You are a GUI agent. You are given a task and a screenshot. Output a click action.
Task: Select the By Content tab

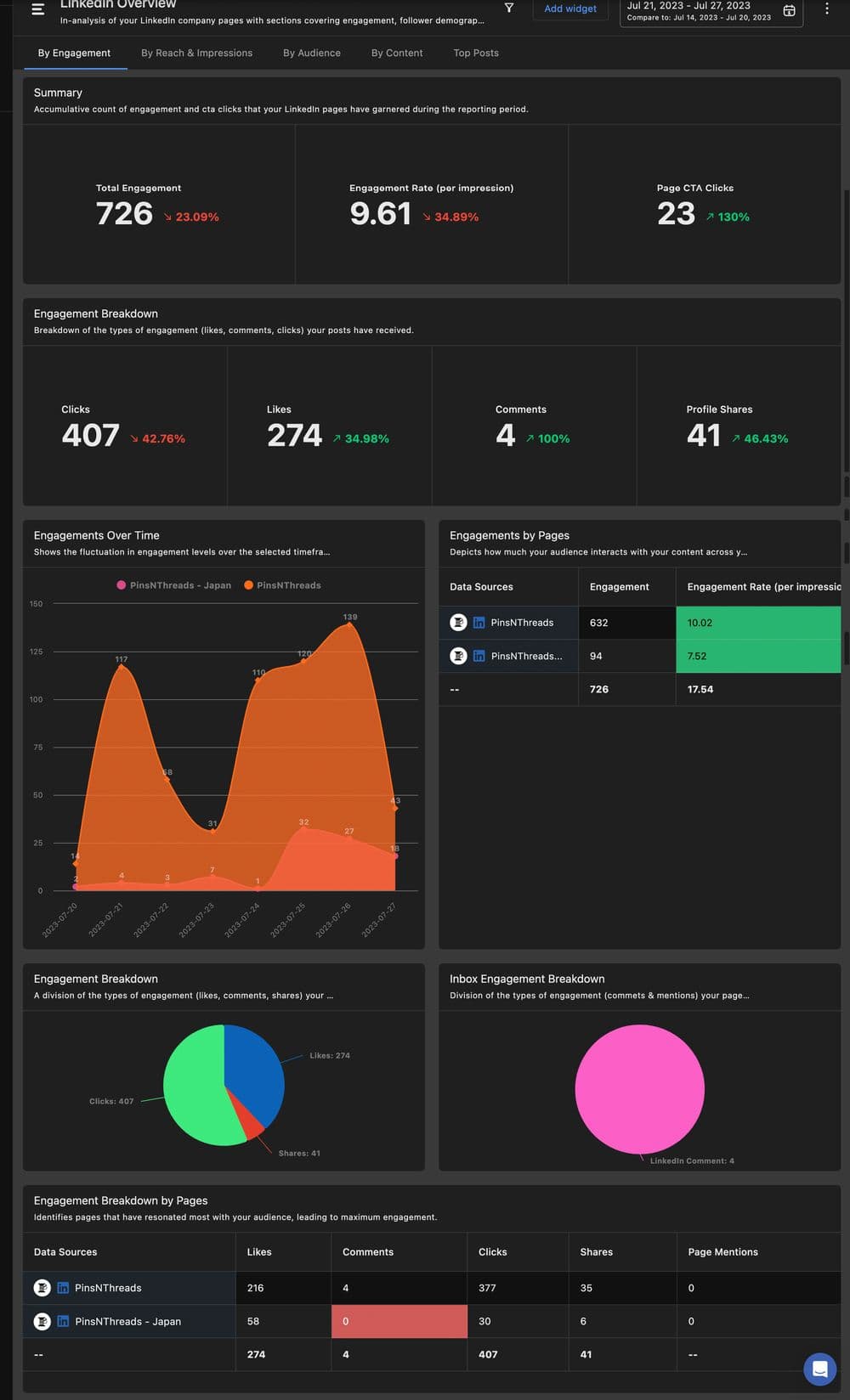point(396,53)
